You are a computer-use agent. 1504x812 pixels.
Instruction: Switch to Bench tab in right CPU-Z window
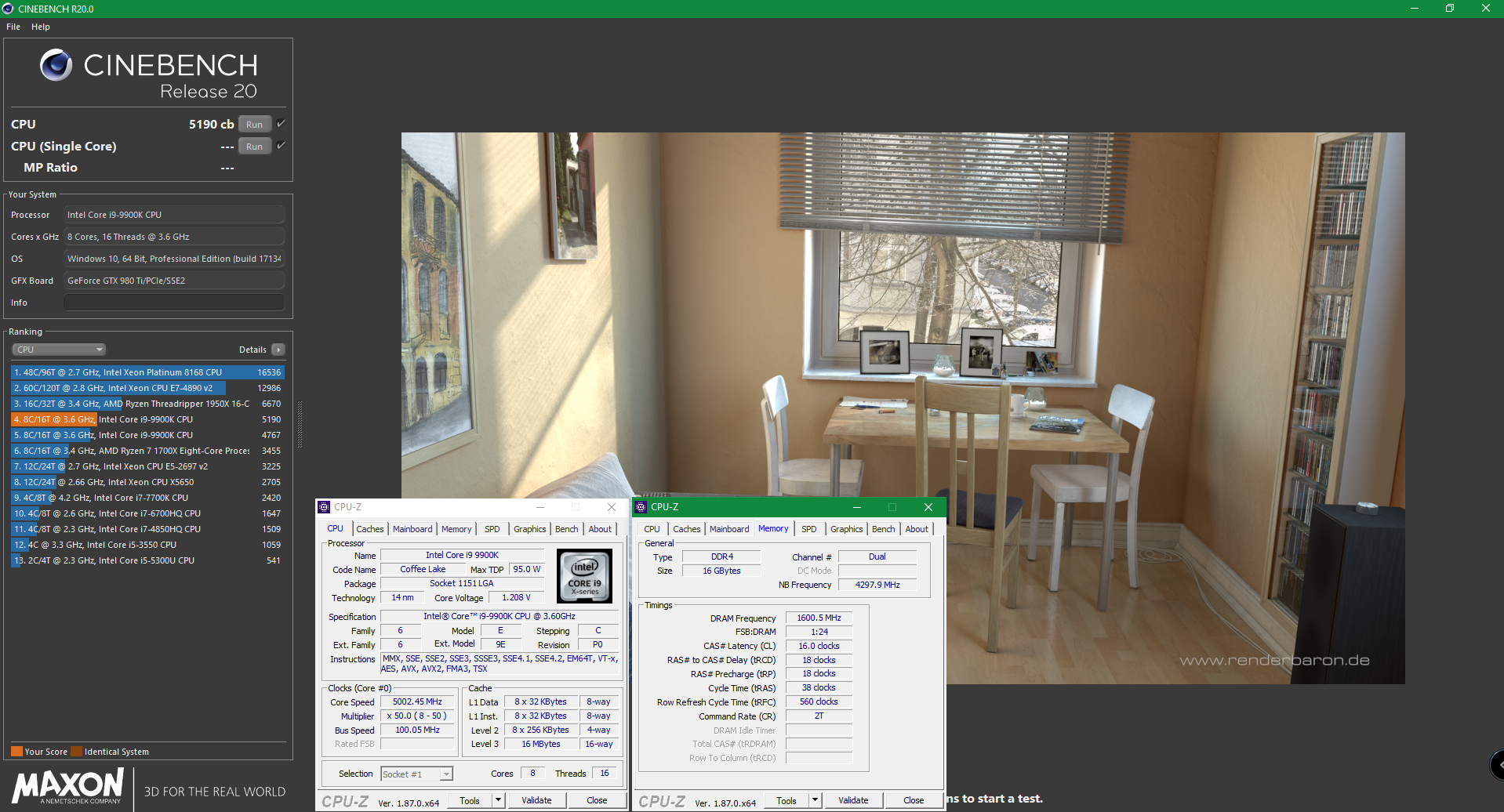884,529
